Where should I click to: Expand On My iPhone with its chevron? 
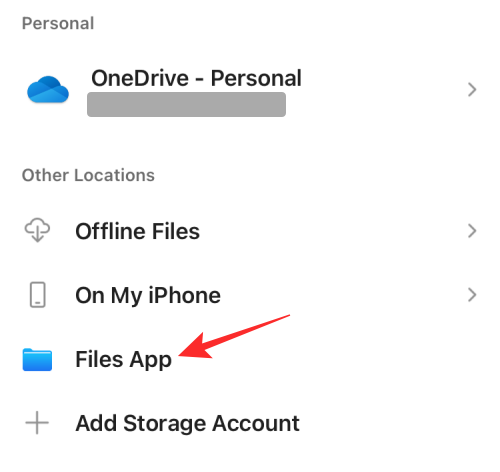pos(472,295)
